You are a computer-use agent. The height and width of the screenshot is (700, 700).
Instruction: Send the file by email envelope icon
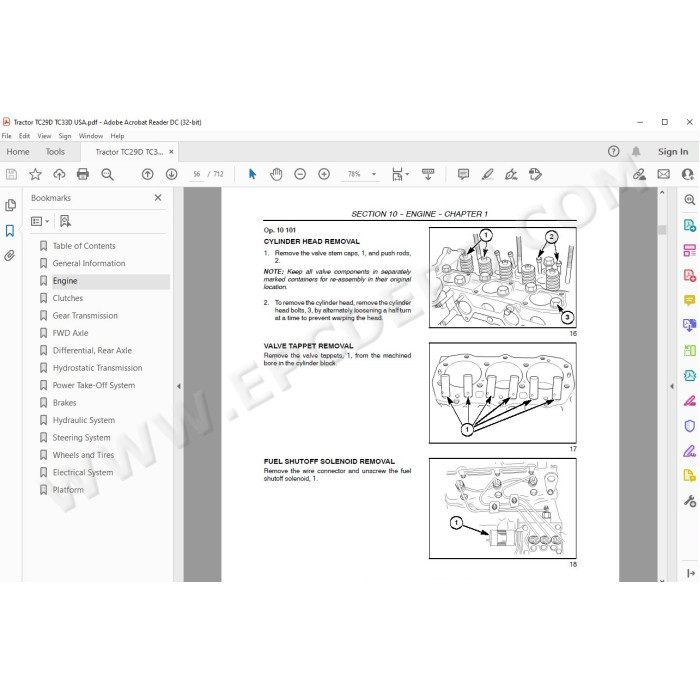[x=663, y=174]
